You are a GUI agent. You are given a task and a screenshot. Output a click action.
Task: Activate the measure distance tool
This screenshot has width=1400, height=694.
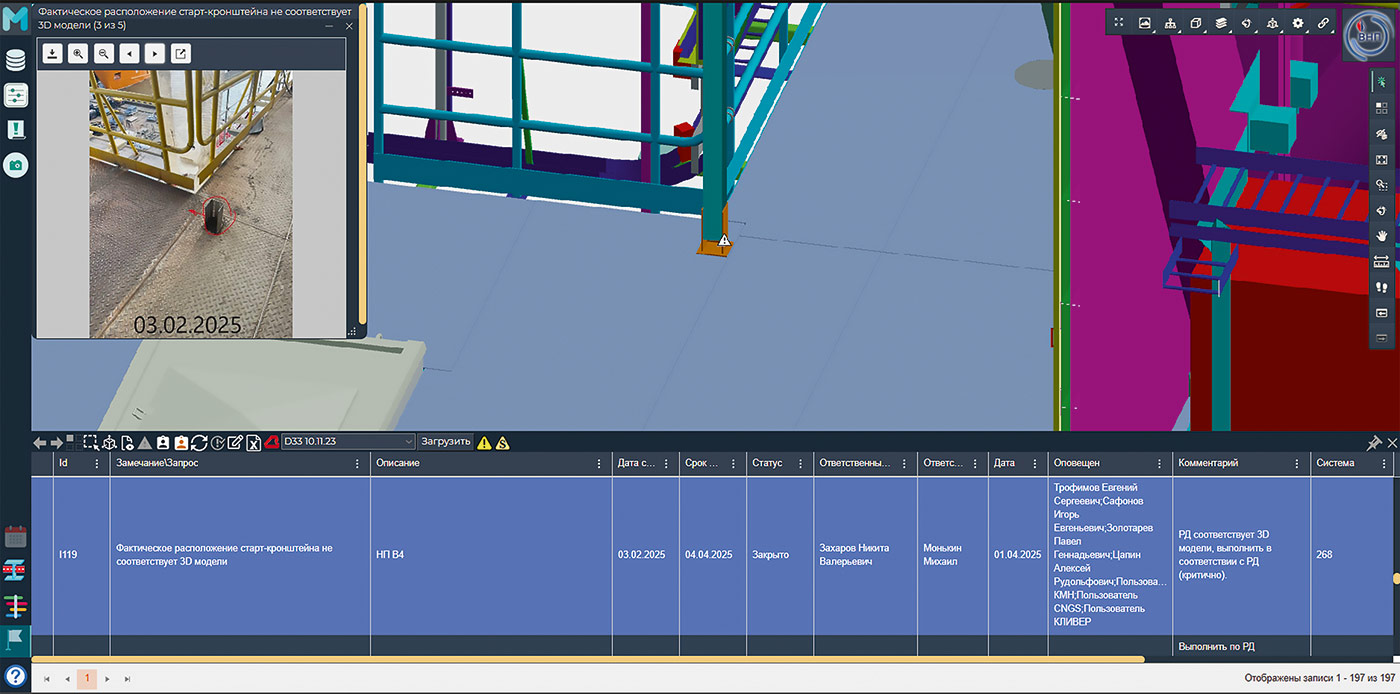click(x=1382, y=262)
